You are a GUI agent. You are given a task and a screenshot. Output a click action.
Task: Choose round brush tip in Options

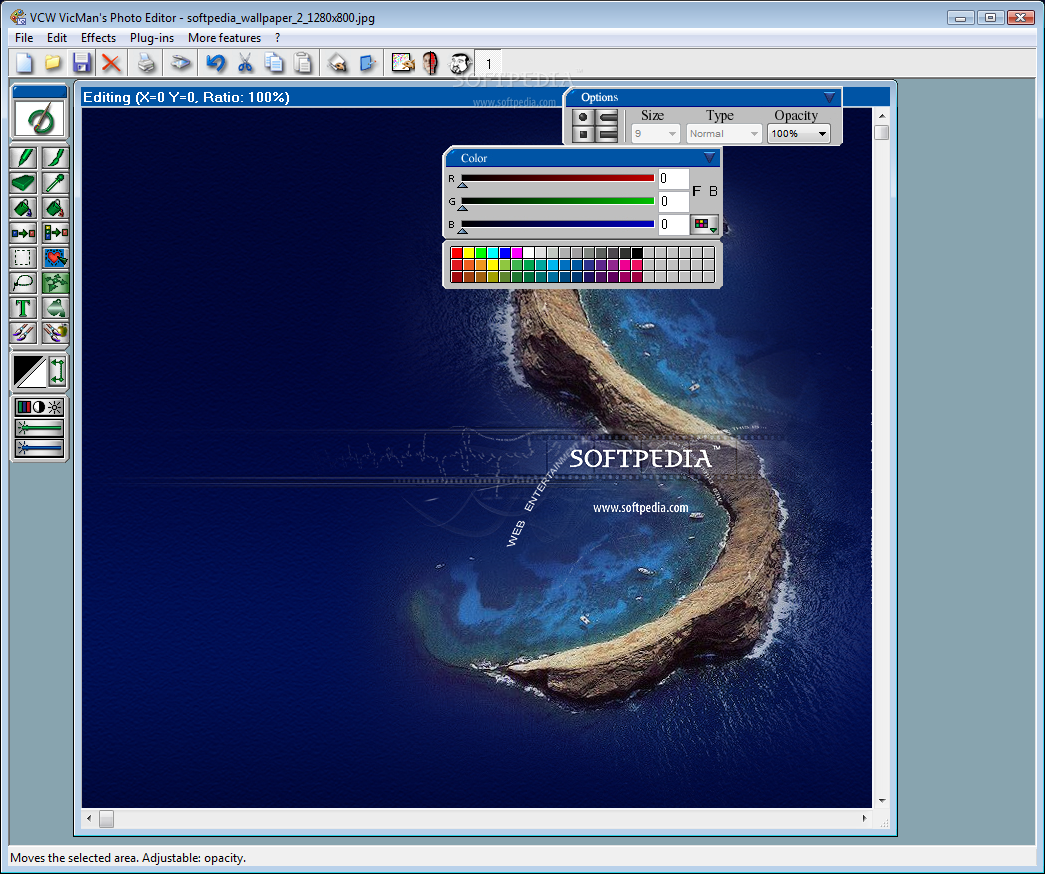click(x=583, y=117)
